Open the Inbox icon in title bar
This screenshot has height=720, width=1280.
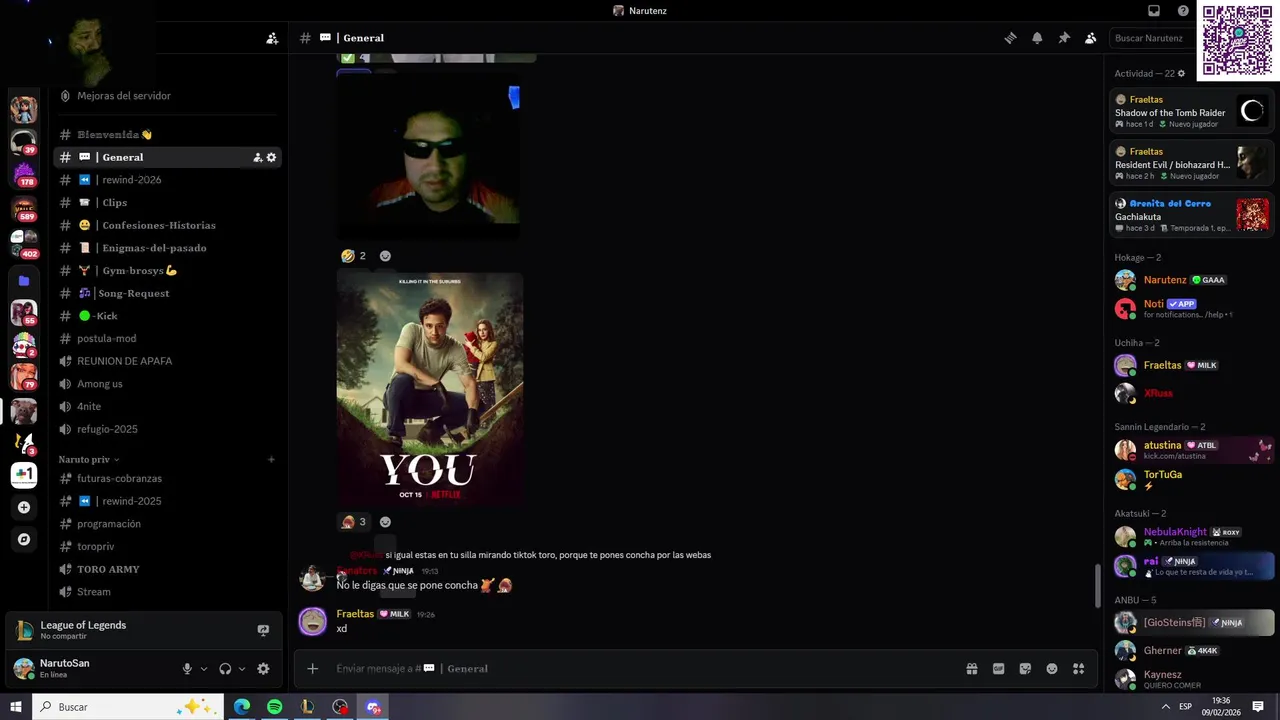coord(1154,11)
